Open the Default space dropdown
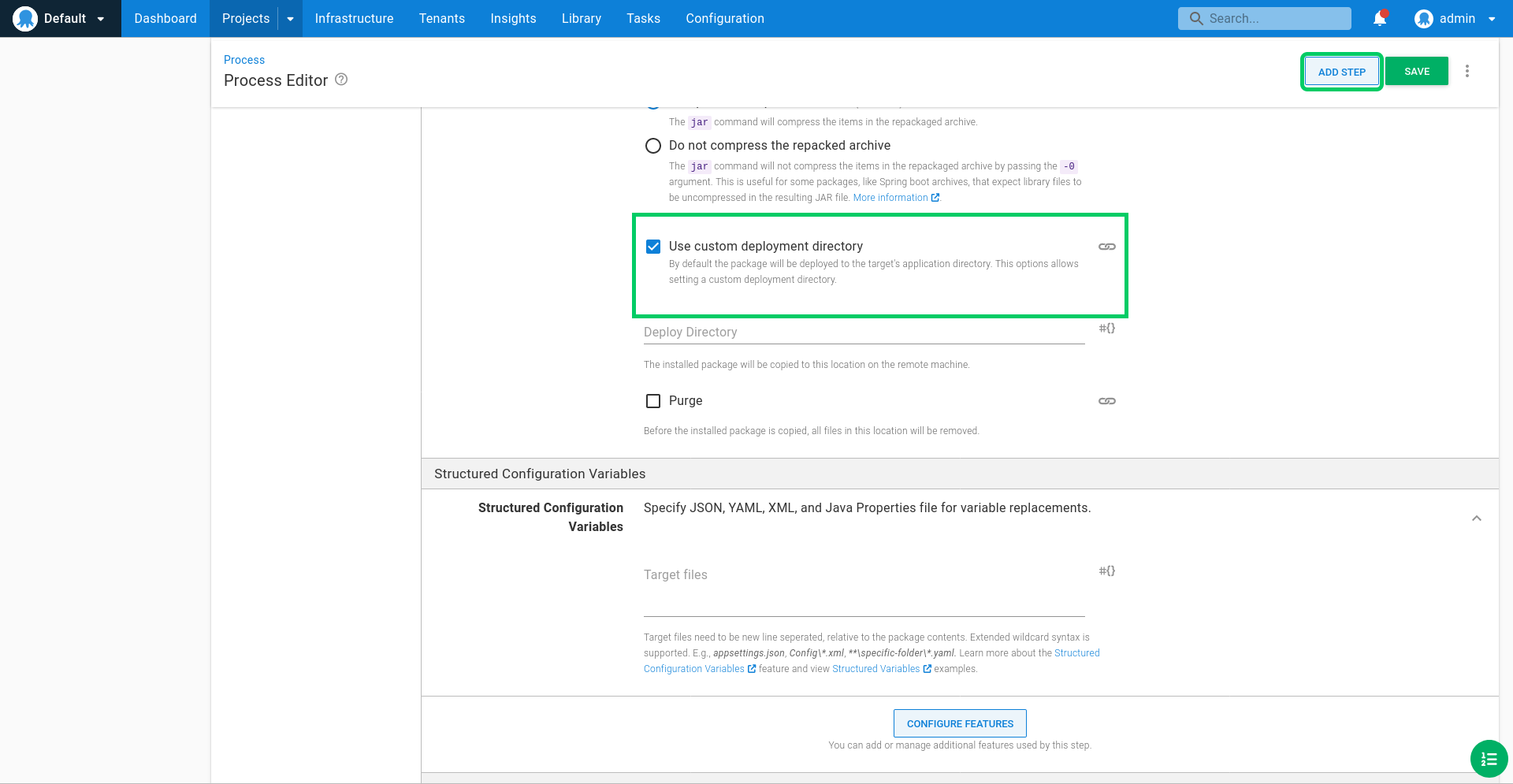 tap(61, 18)
